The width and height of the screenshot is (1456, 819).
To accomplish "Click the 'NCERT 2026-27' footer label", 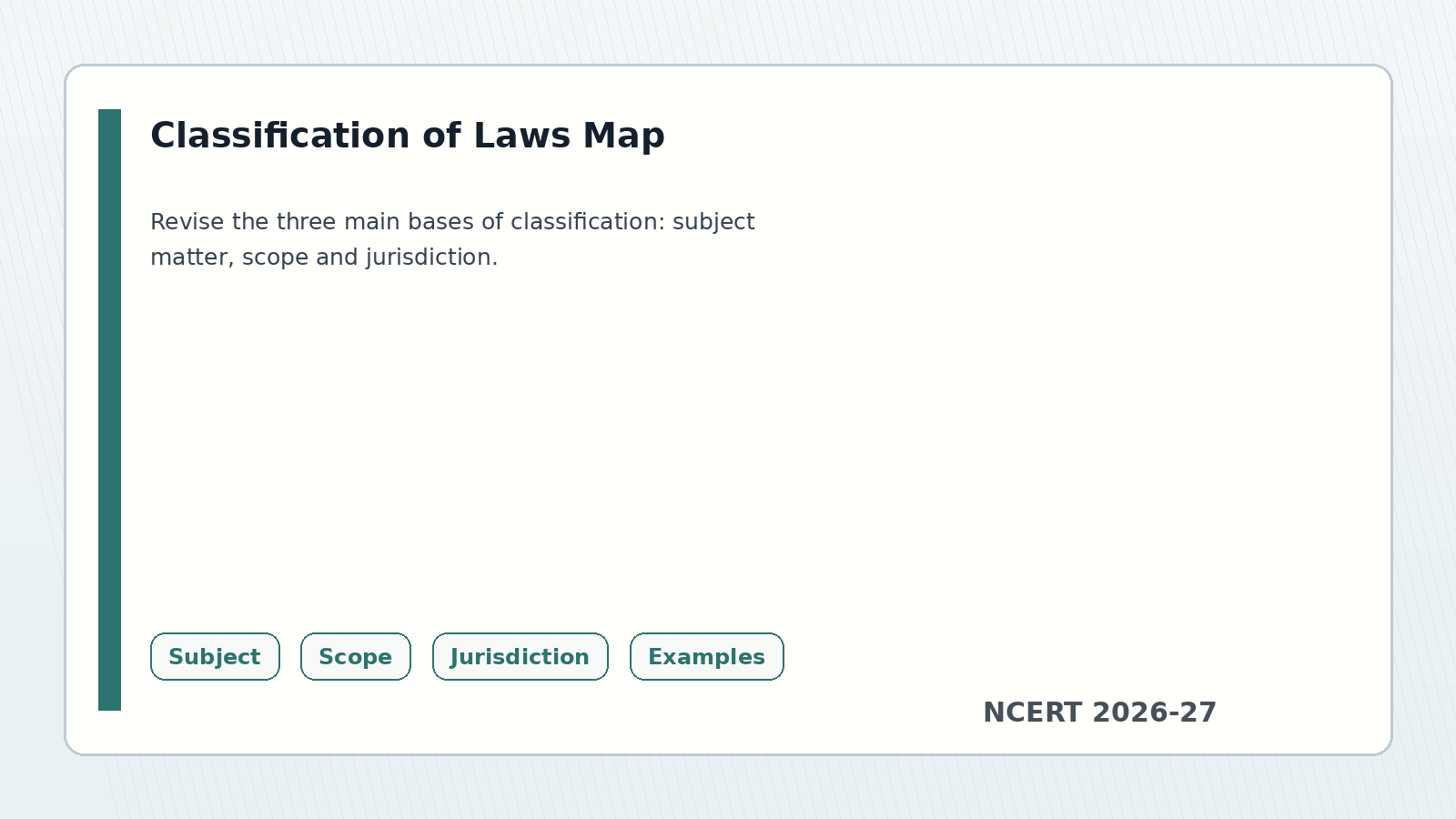I will [1099, 713].
